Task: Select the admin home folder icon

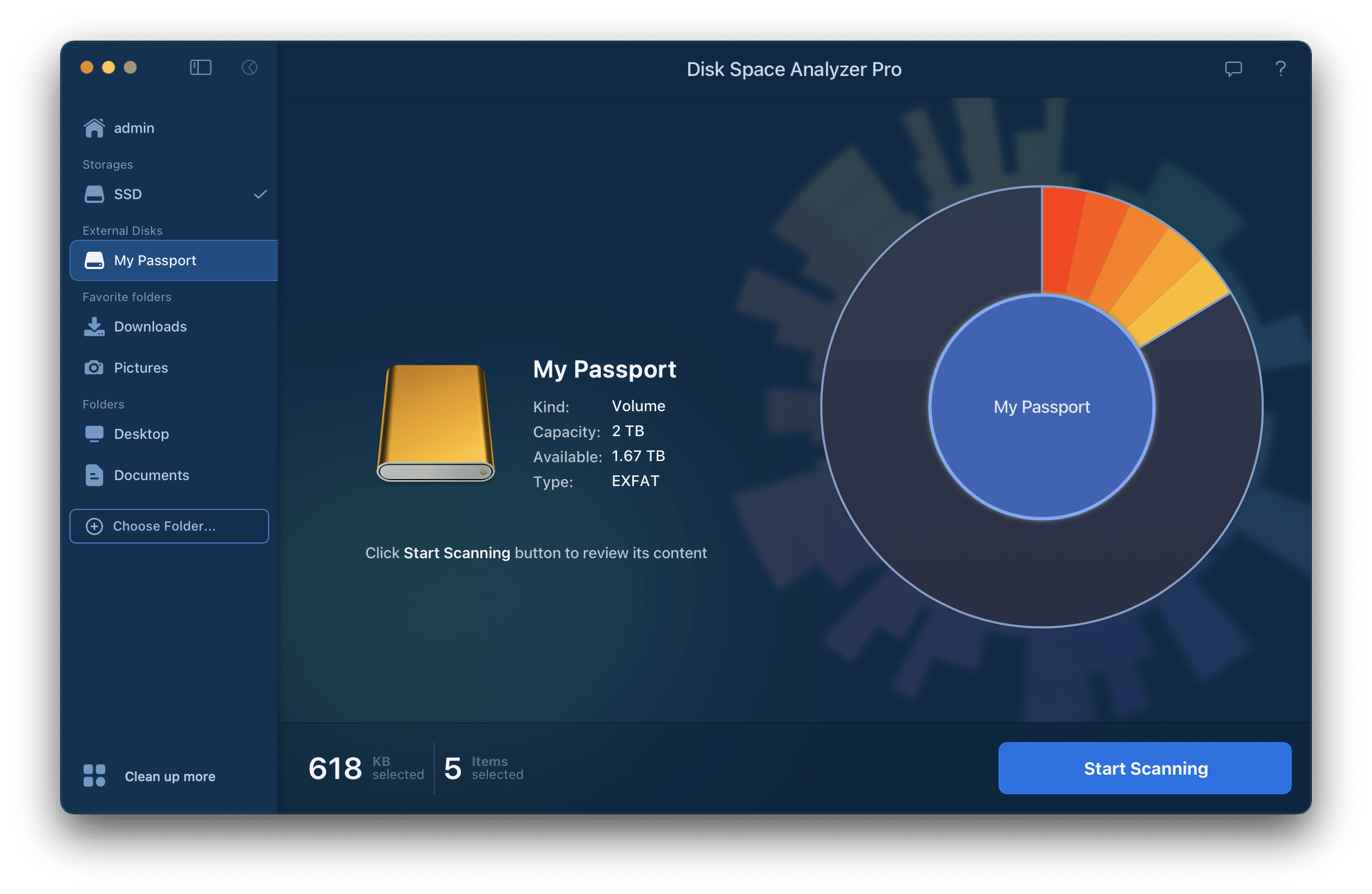Action: (x=94, y=128)
